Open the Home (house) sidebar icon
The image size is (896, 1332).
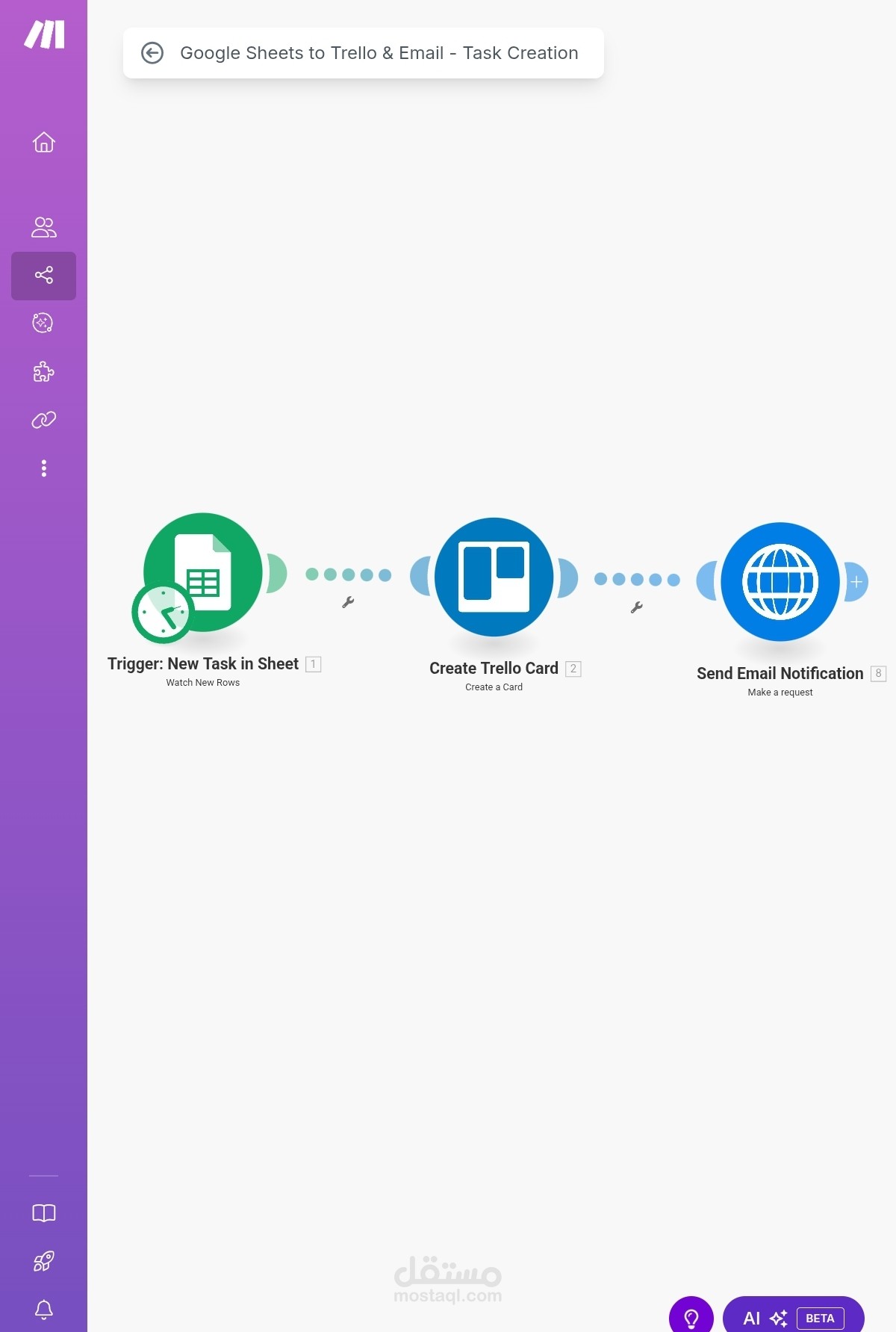pyautogui.click(x=44, y=142)
